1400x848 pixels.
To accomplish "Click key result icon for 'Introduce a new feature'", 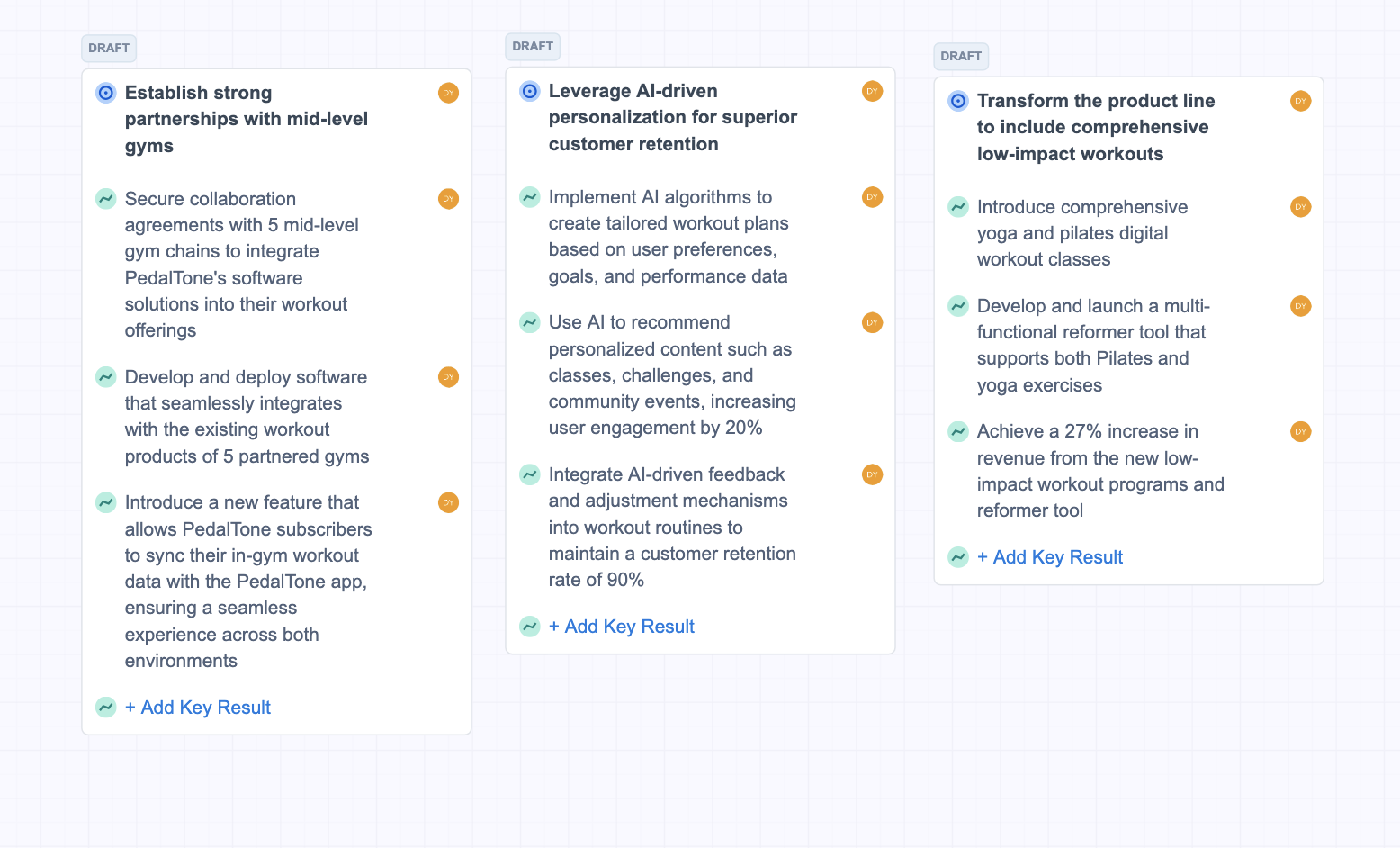I will pos(106,502).
